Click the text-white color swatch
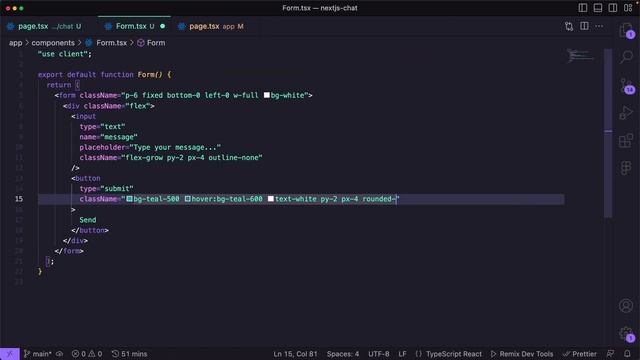Screen dimensions: 640x360 [271, 199]
